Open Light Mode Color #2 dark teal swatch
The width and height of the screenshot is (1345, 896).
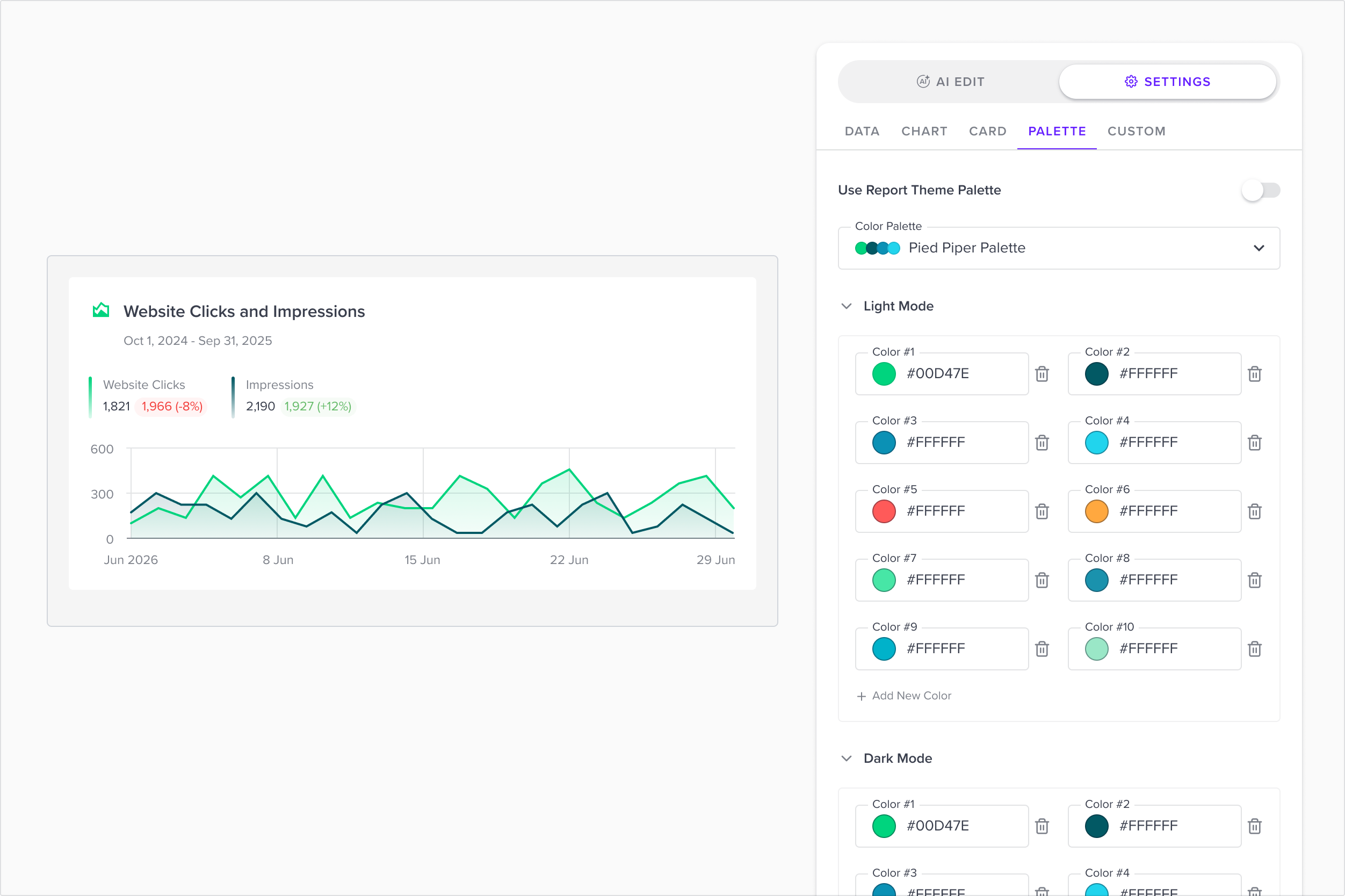click(x=1096, y=374)
